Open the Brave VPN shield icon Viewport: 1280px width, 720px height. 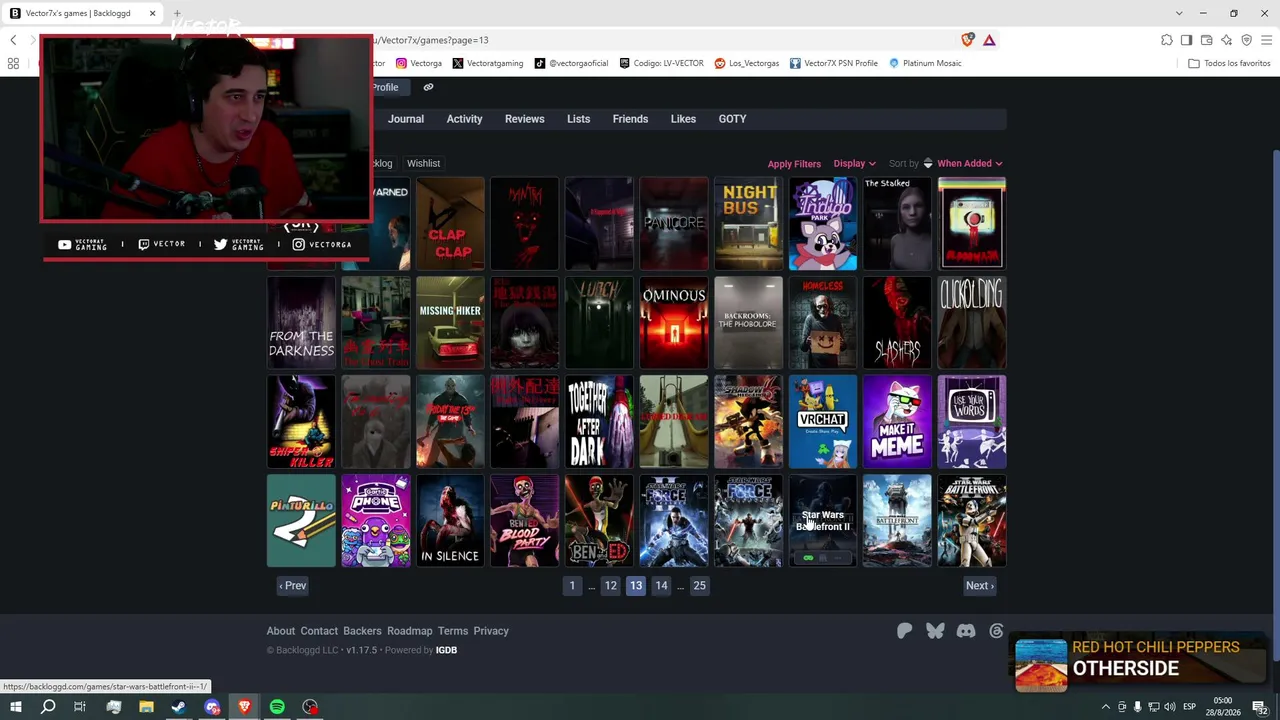pyautogui.click(x=1246, y=40)
